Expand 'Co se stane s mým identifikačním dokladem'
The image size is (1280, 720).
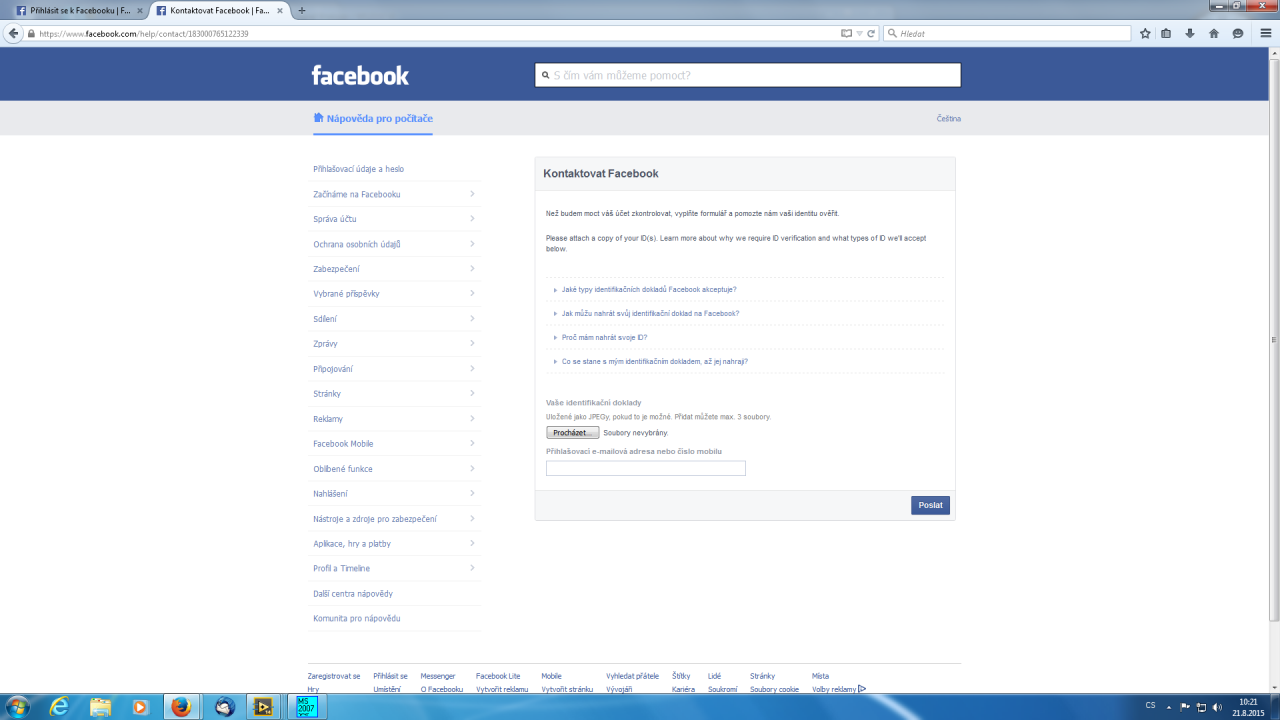click(x=654, y=361)
